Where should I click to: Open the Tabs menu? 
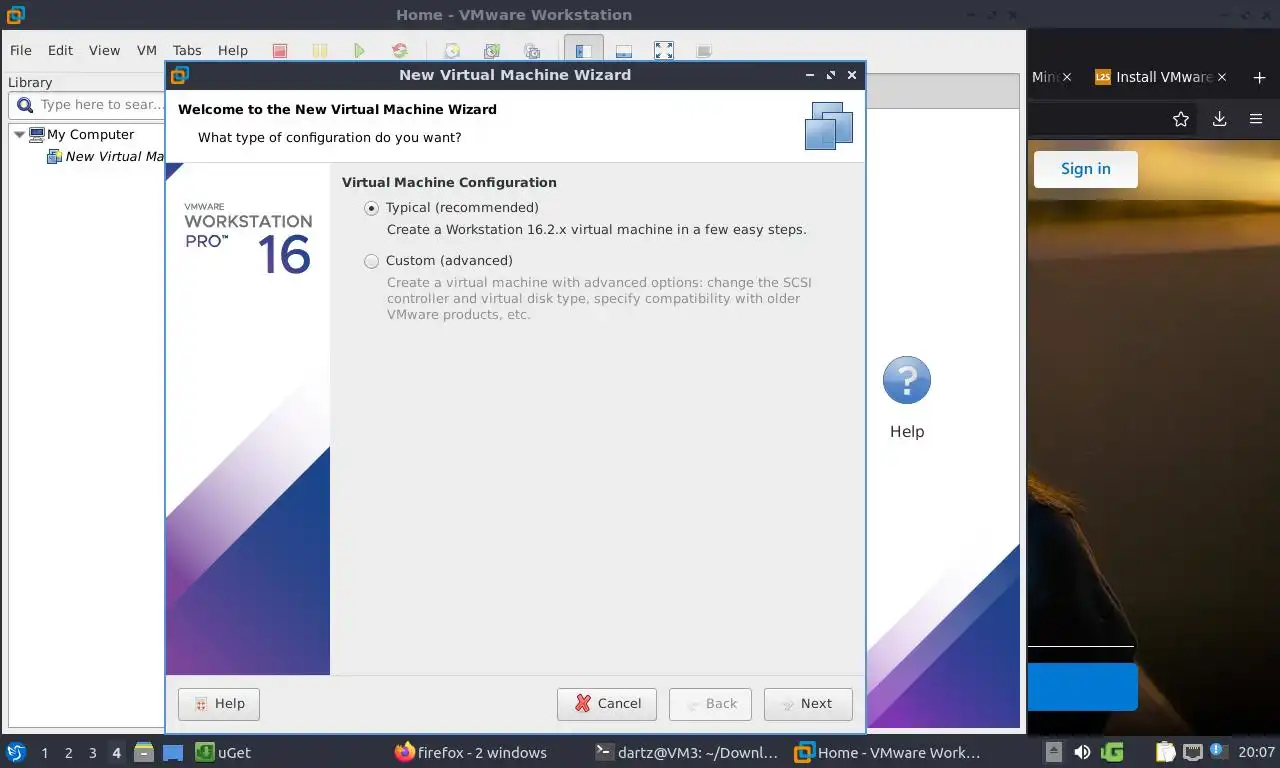(x=187, y=50)
